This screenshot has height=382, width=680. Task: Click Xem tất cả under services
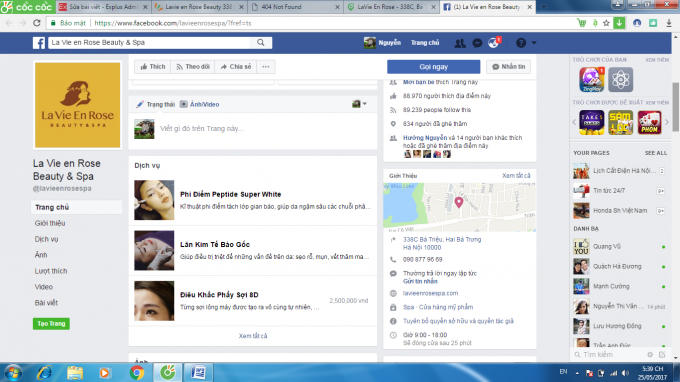point(253,336)
